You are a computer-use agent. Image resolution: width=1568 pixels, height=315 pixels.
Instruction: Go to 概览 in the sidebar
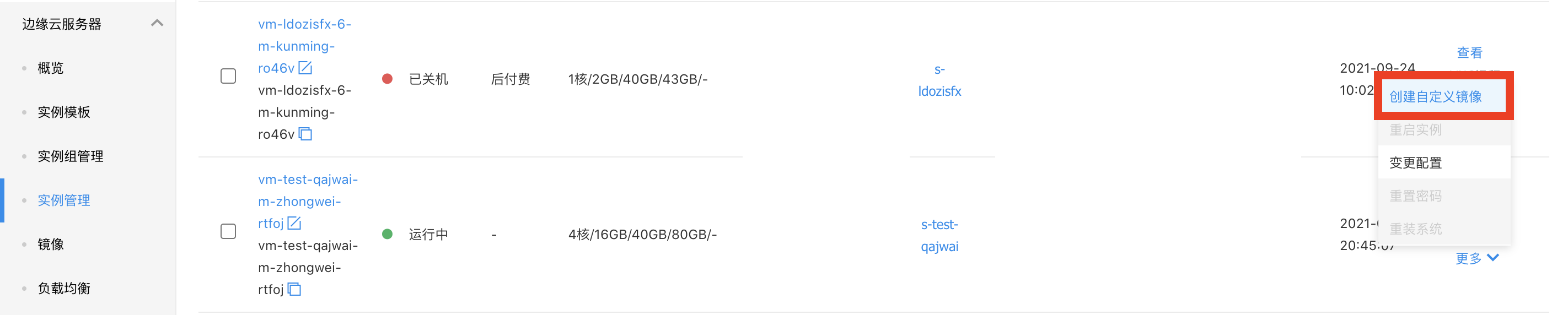click(51, 68)
